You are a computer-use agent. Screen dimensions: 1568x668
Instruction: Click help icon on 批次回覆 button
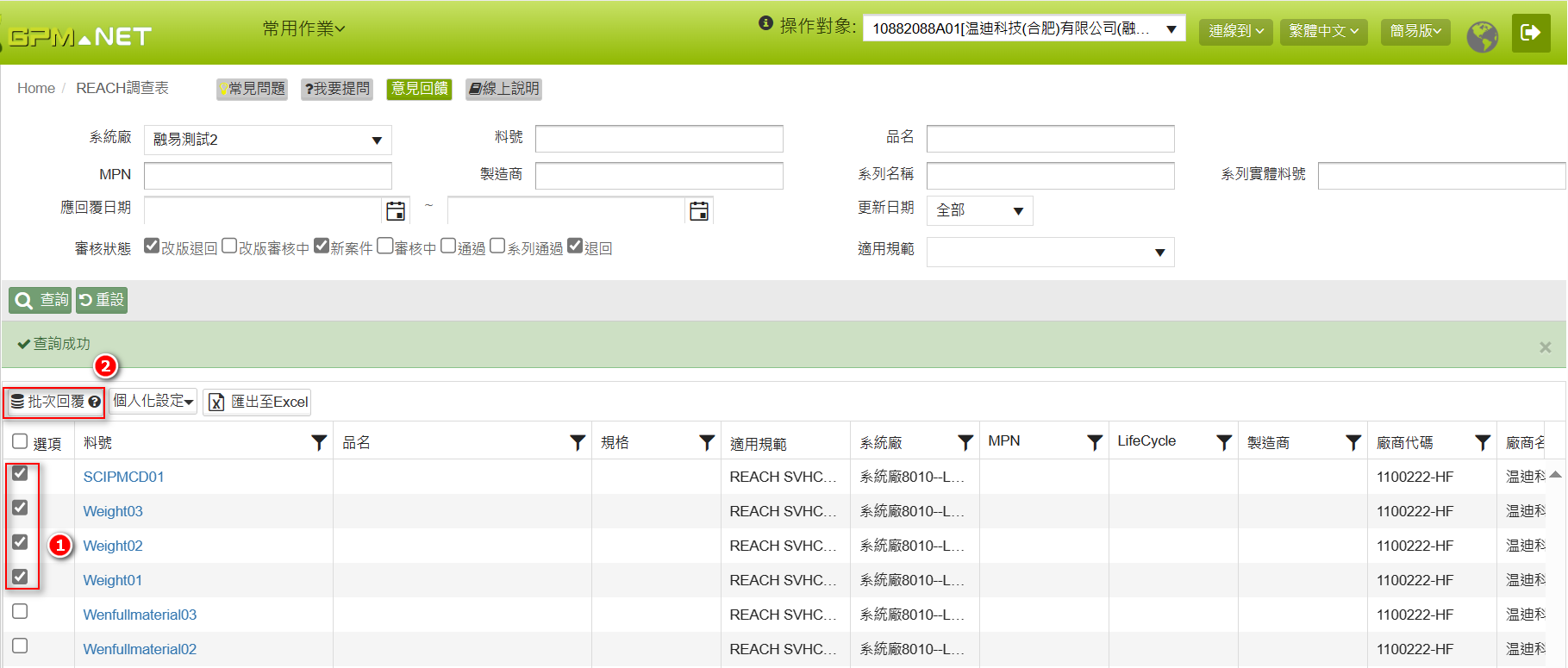tap(95, 402)
